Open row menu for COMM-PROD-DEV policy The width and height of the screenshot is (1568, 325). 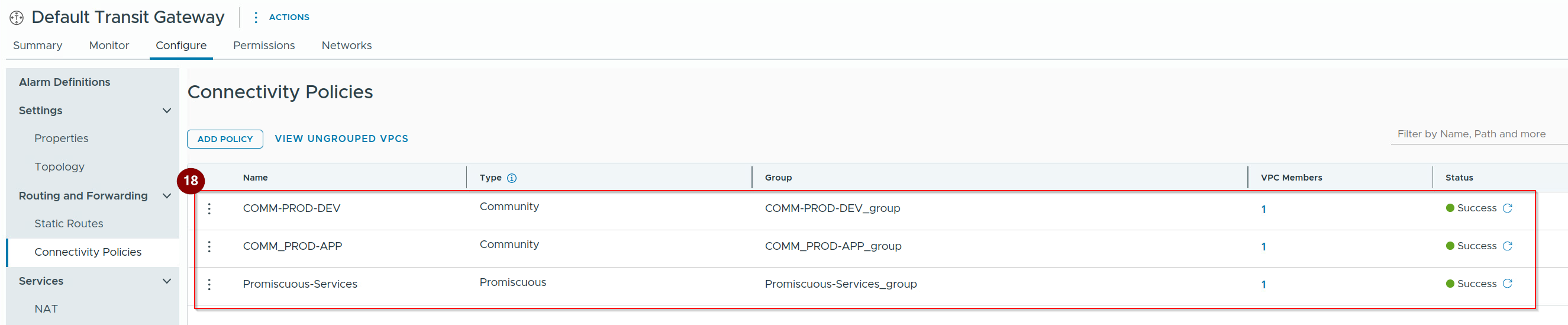[x=209, y=209]
